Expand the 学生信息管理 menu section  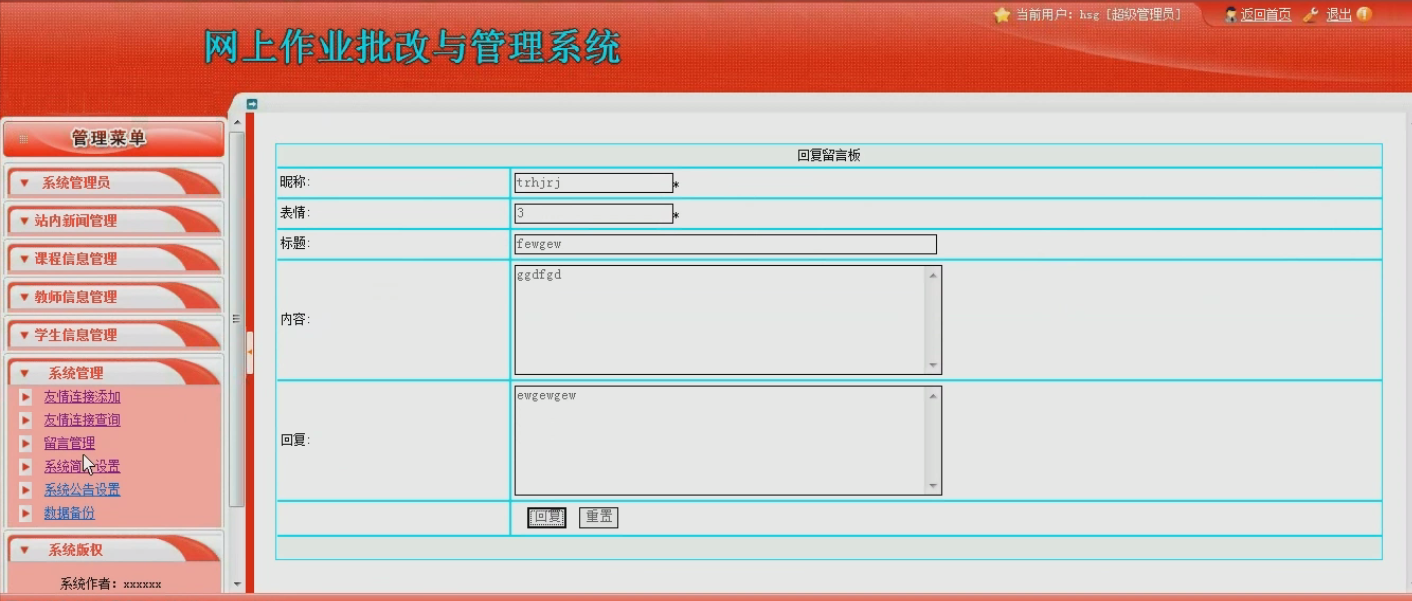113,335
